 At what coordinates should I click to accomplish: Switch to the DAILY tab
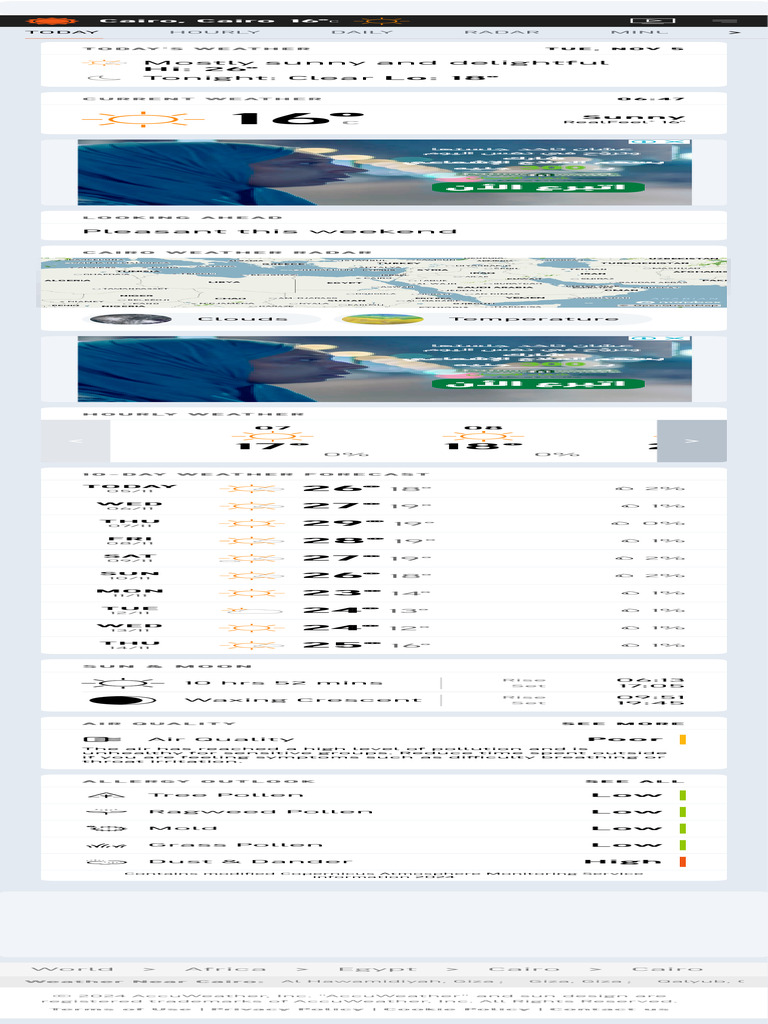coord(362,32)
